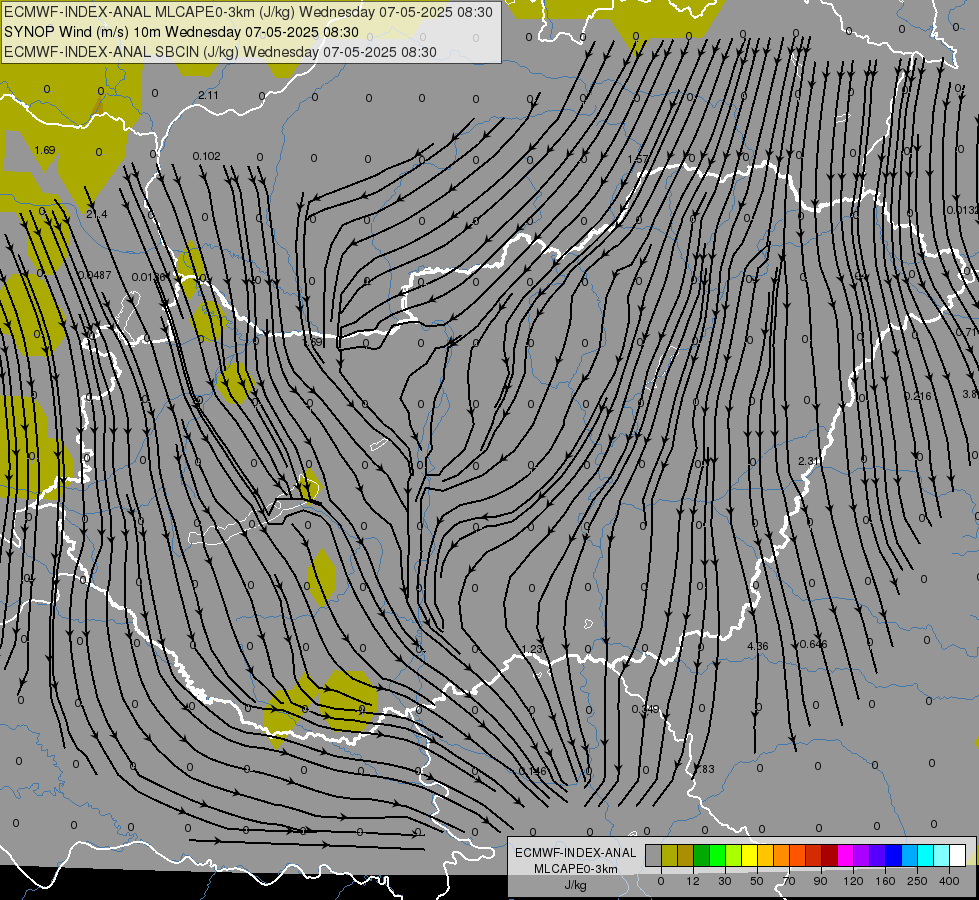Pick the magenta legend swatch

[846, 855]
